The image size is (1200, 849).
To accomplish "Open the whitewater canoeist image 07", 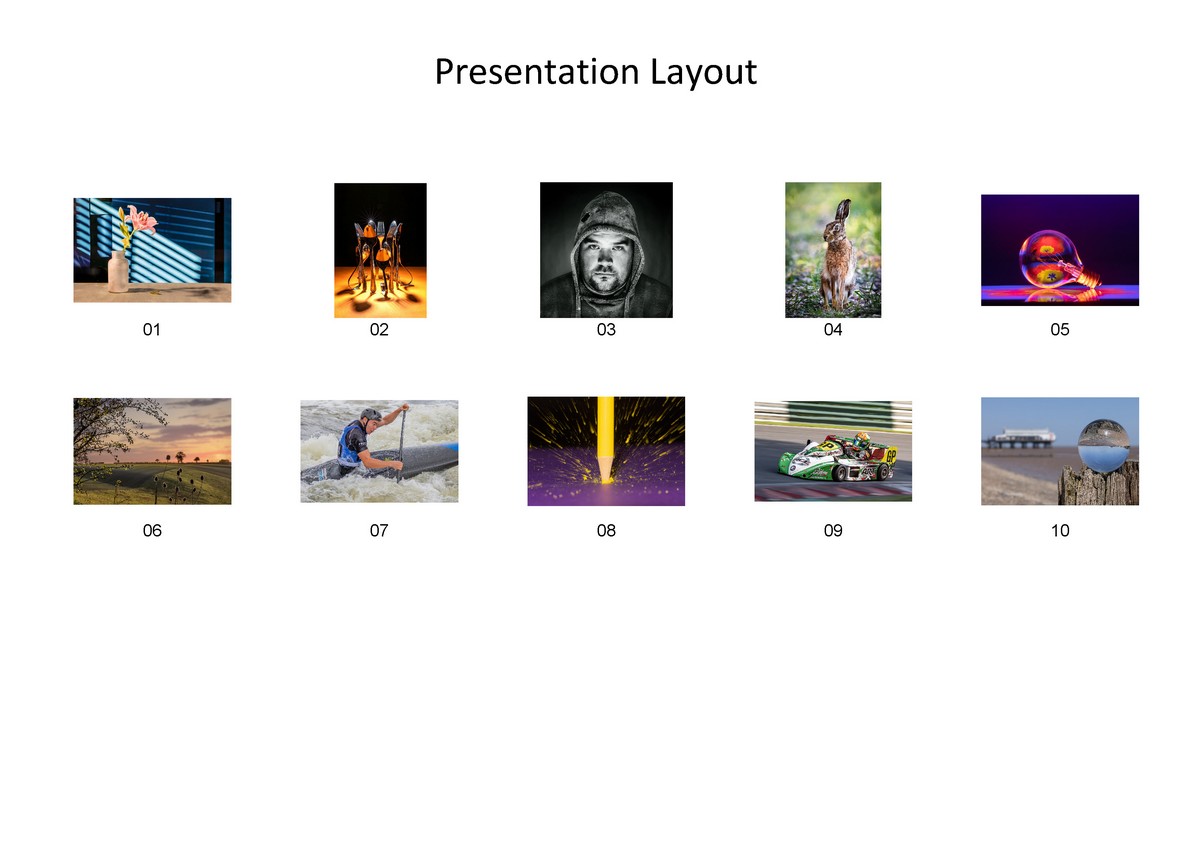I will [x=380, y=450].
